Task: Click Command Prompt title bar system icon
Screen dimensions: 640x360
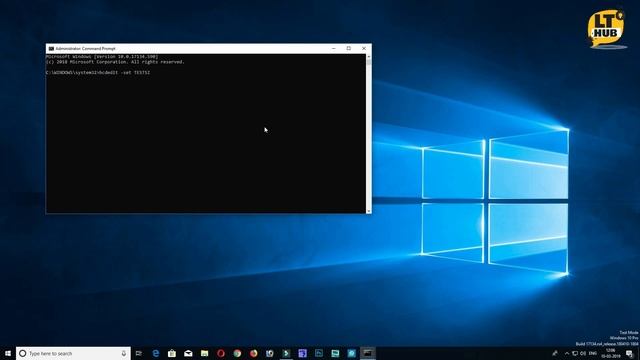Action: (x=51, y=49)
